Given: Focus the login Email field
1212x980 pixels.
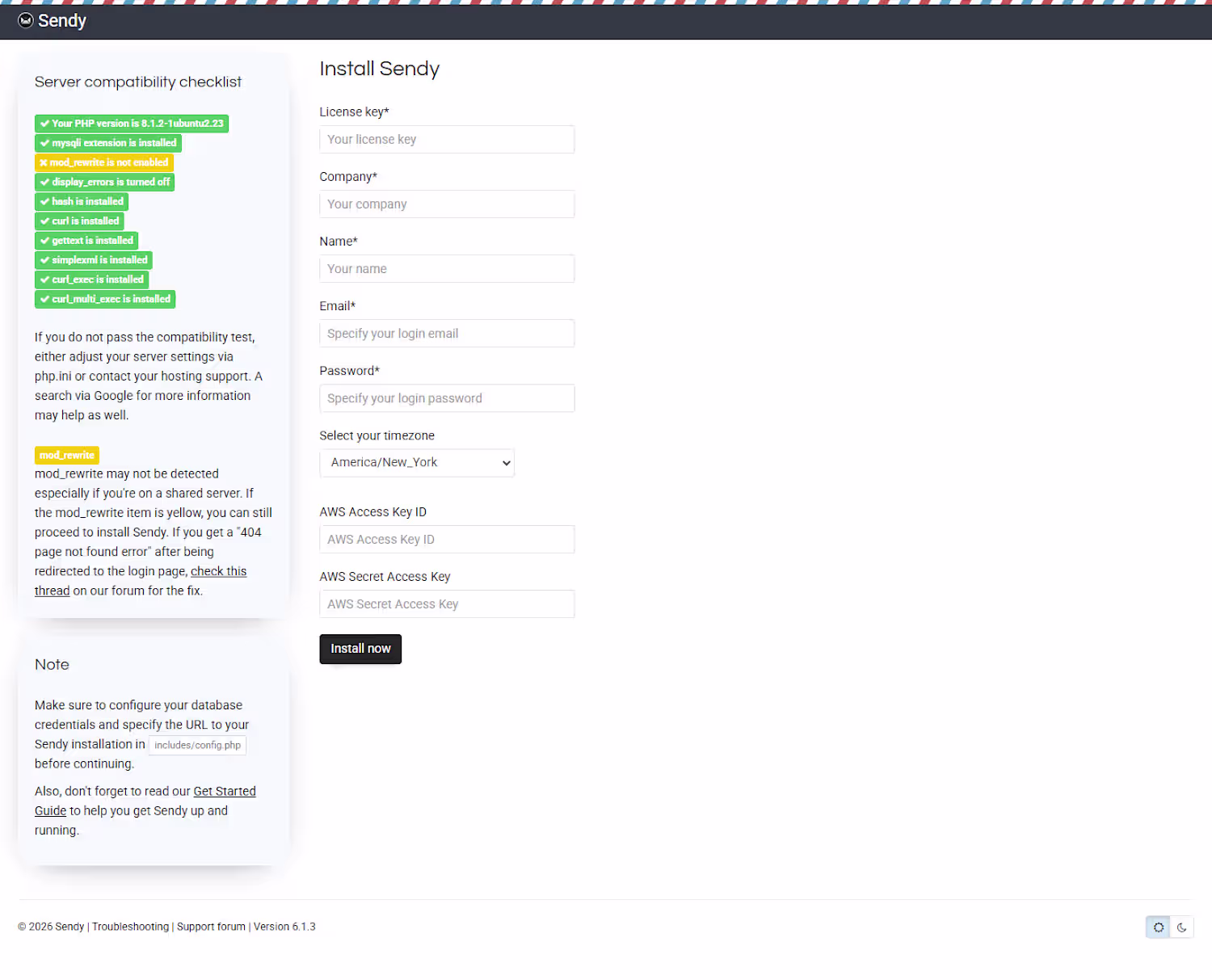Looking at the screenshot, I should click(x=447, y=334).
